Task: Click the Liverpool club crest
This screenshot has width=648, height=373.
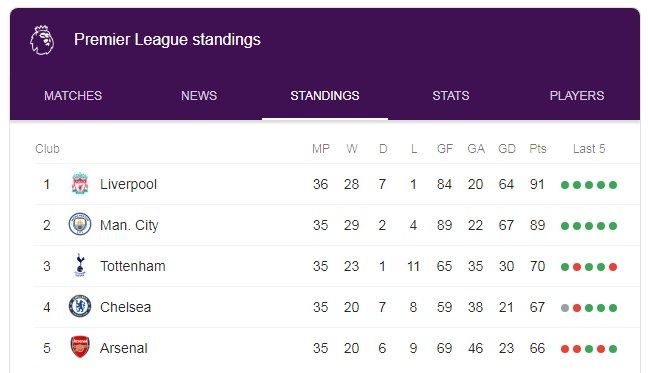Action: coord(80,184)
